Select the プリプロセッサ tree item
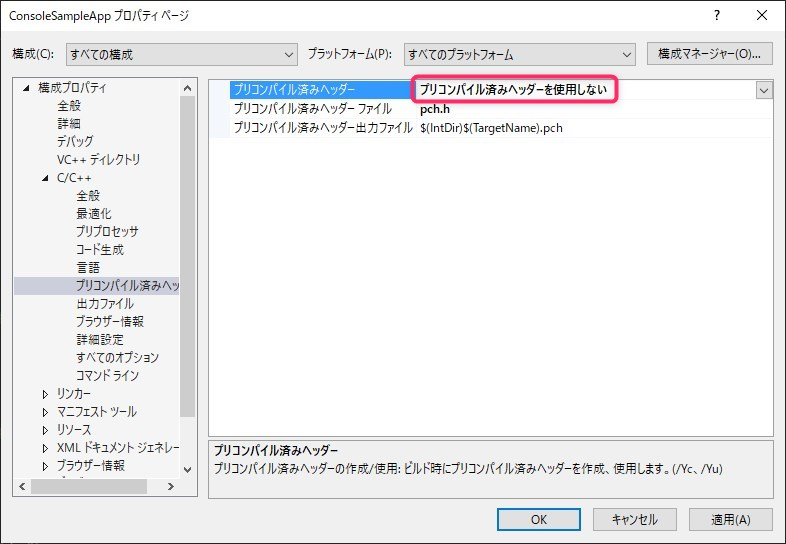 coord(107,232)
